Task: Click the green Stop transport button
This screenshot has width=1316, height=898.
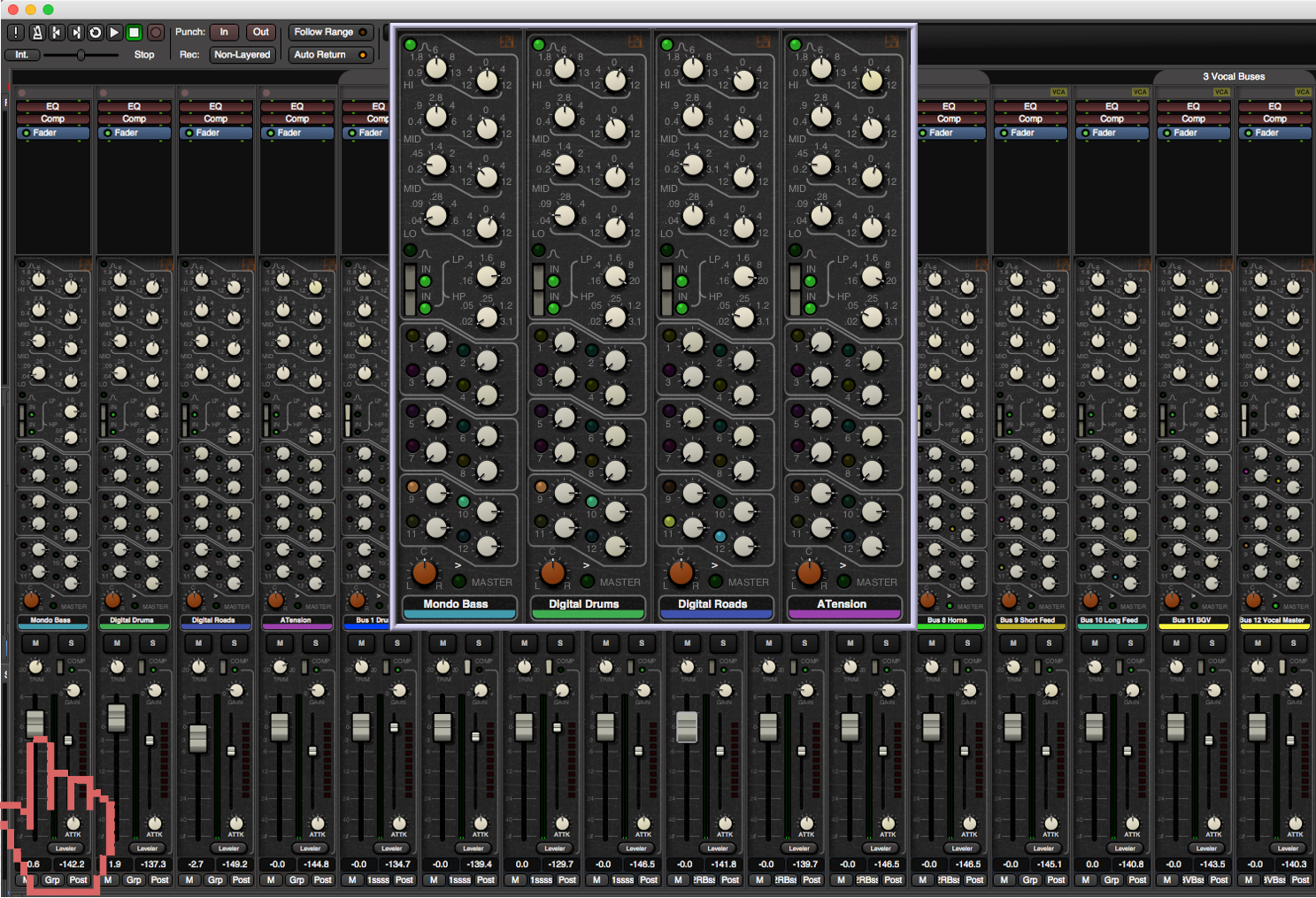Action: coord(135,32)
